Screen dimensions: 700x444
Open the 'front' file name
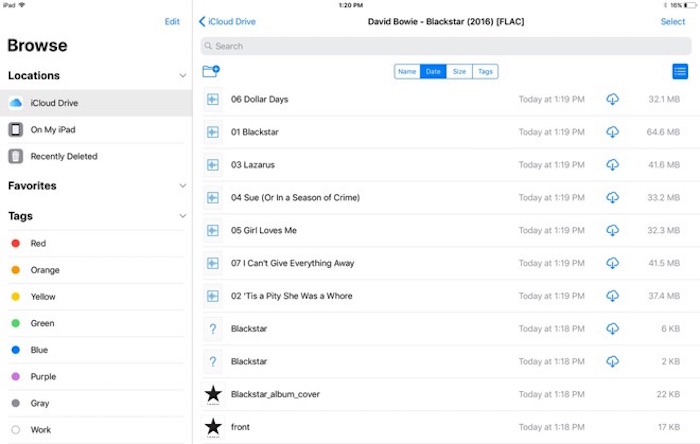[240, 427]
